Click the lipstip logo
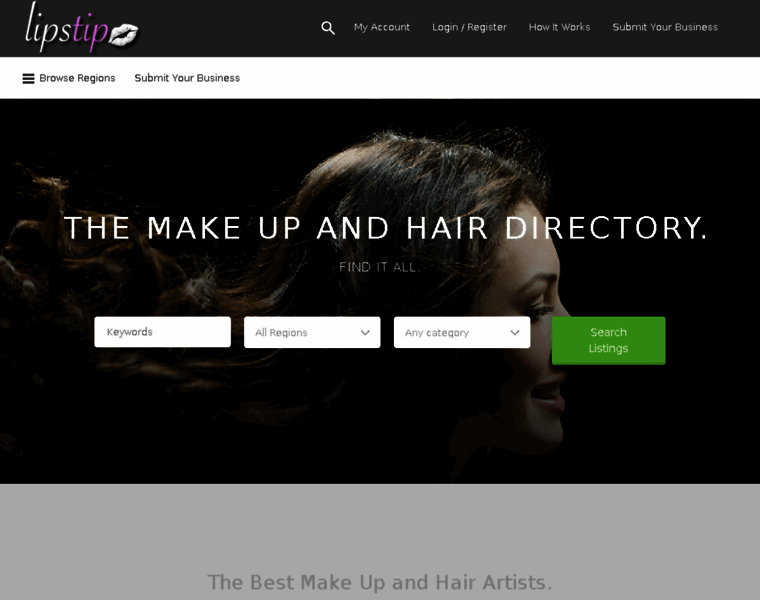The image size is (760, 600). [82, 28]
